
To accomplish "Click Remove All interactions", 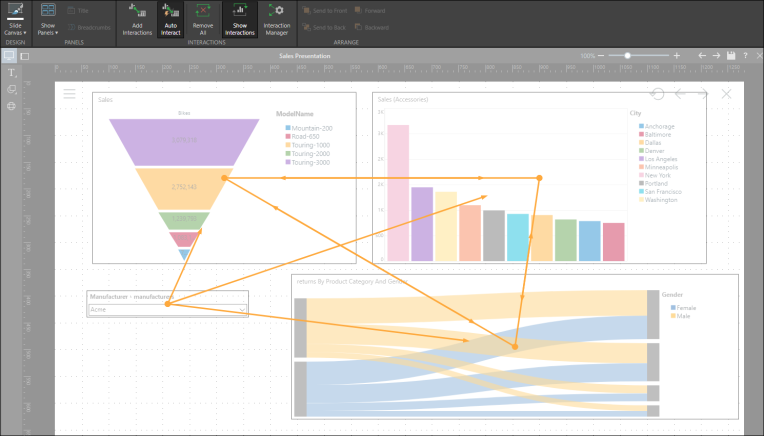I will tap(204, 19).
